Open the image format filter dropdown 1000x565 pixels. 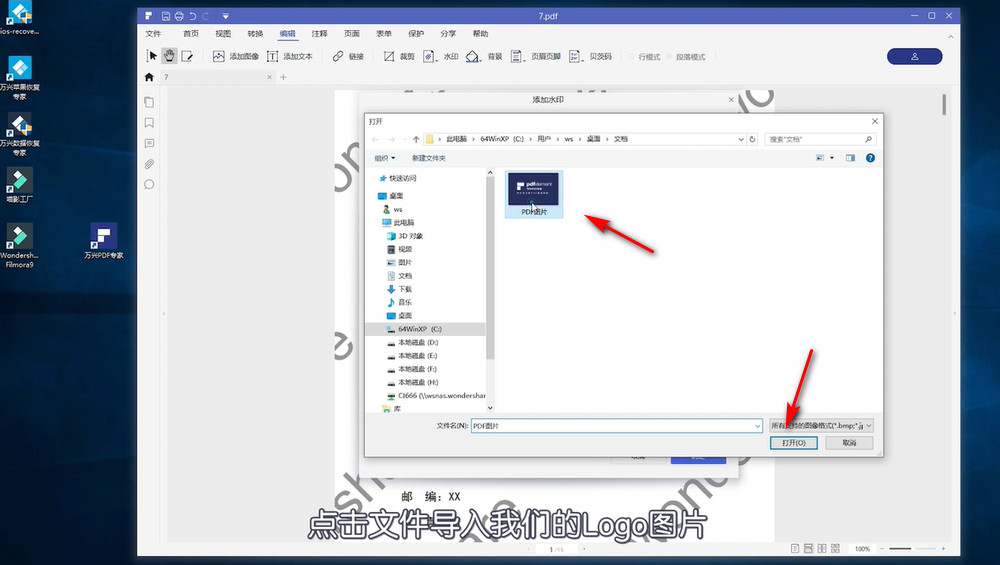click(x=821, y=425)
